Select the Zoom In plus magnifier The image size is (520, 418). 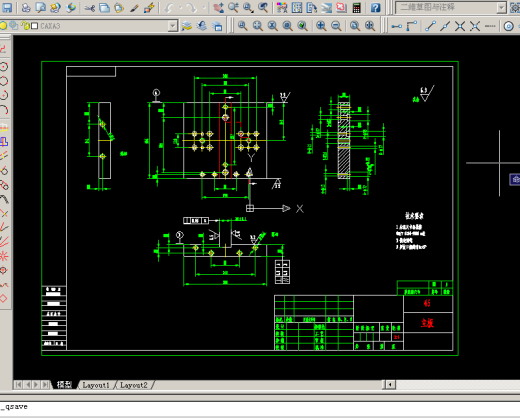point(321,26)
